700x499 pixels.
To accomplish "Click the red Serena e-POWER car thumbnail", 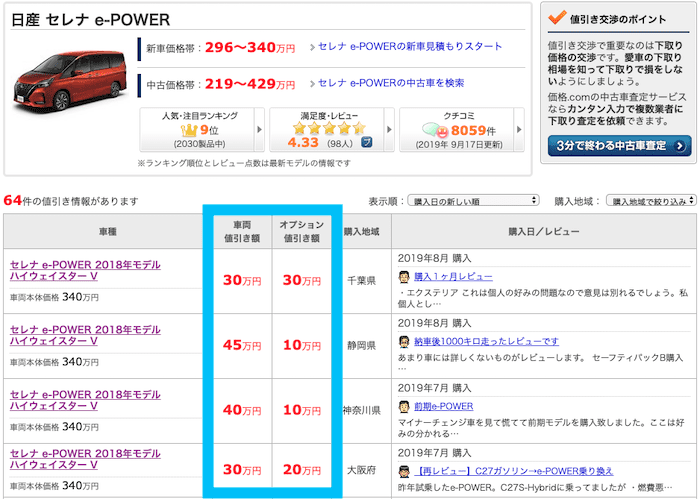I will coord(70,79).
